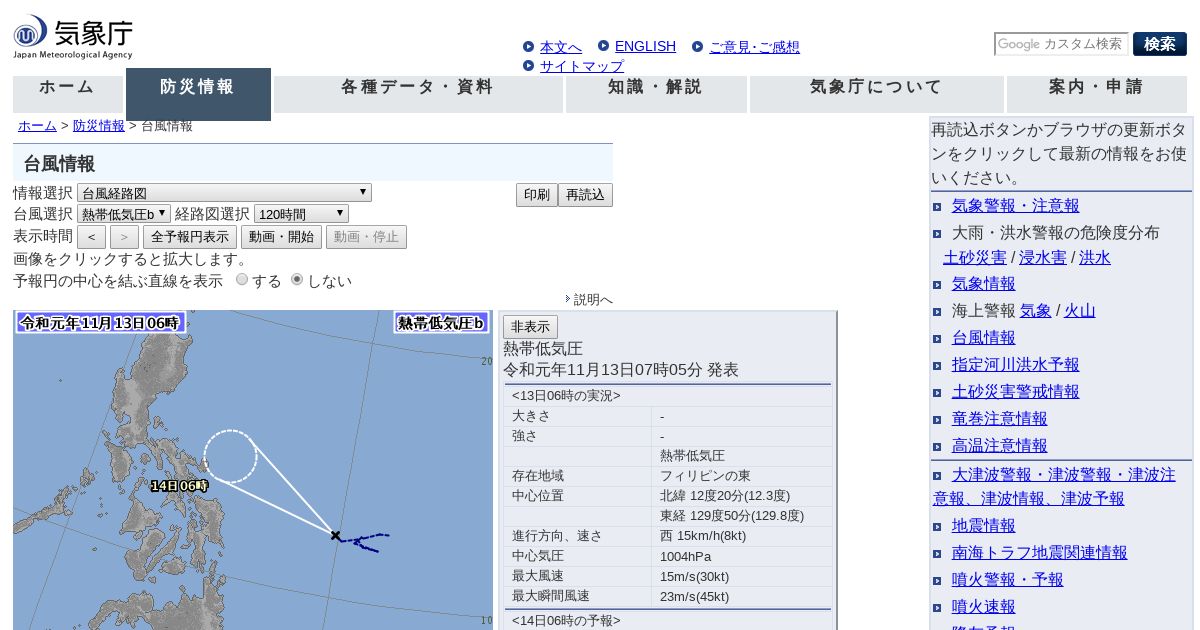Click the next time > button
Viewport: 1200px width, 630px height.
(x=124, y=237)
